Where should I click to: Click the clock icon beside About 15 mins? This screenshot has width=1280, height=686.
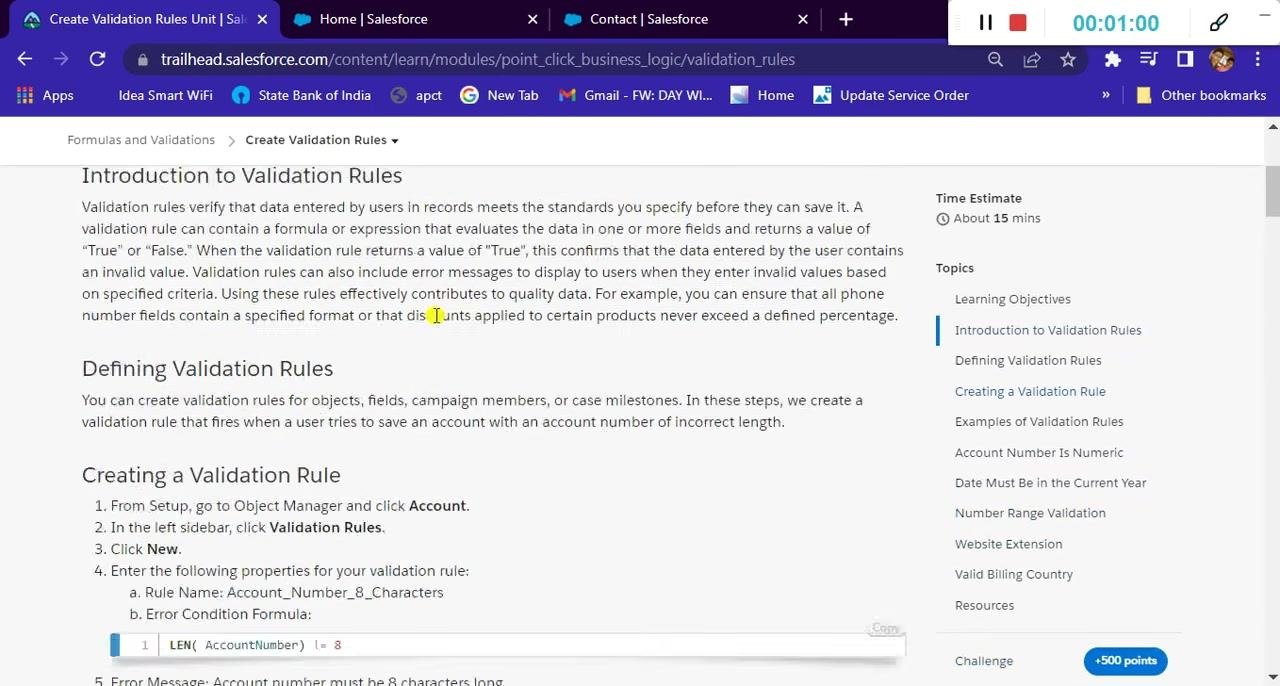(x=942, y=218)
